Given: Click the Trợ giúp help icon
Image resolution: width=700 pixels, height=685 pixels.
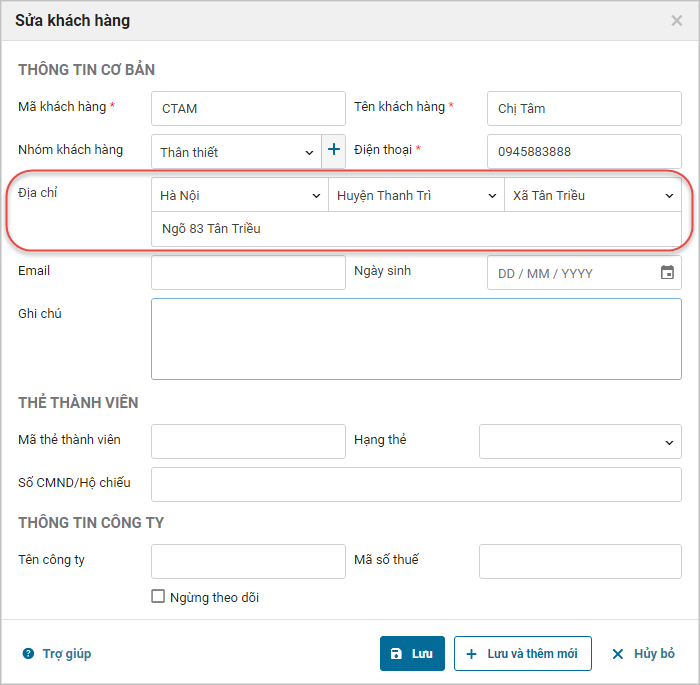Looking at the screenshot, I should [28, 654].
